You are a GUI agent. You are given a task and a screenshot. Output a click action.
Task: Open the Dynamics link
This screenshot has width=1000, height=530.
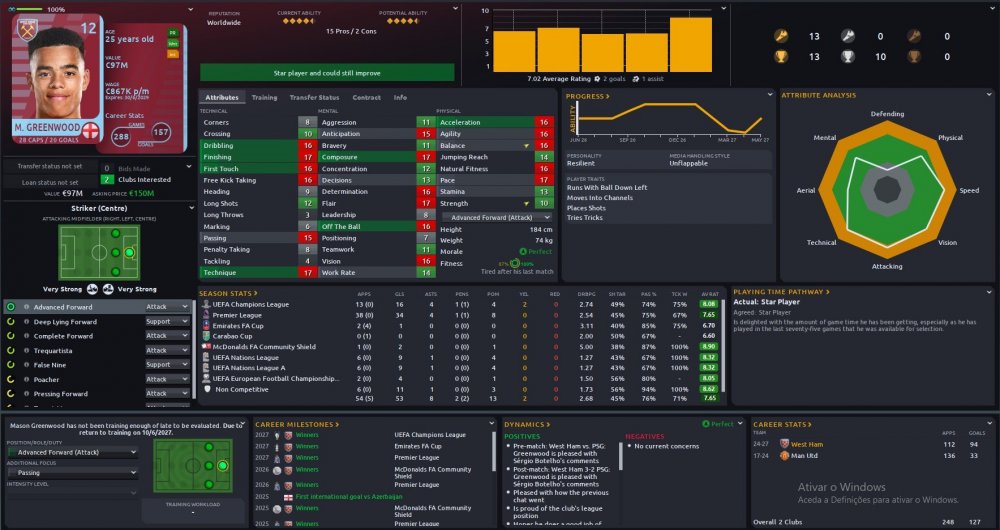tap(527, 424)
